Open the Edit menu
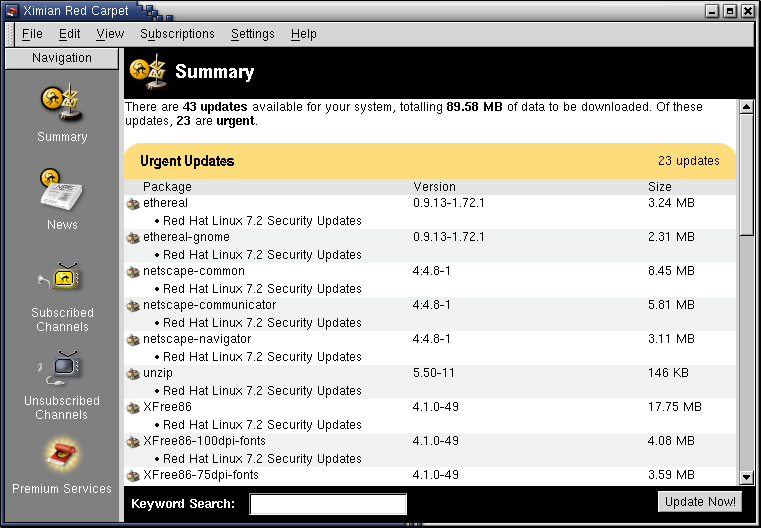Image resolution: width=761 pixels, height=528 pixels. (x=69, y=34)
